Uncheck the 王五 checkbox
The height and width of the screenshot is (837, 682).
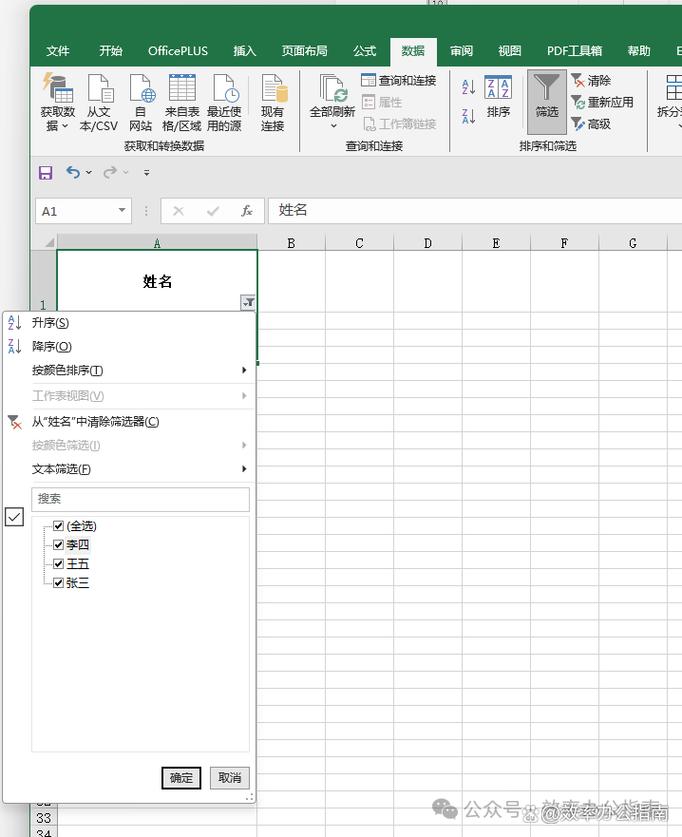click(x=59, y=564)
